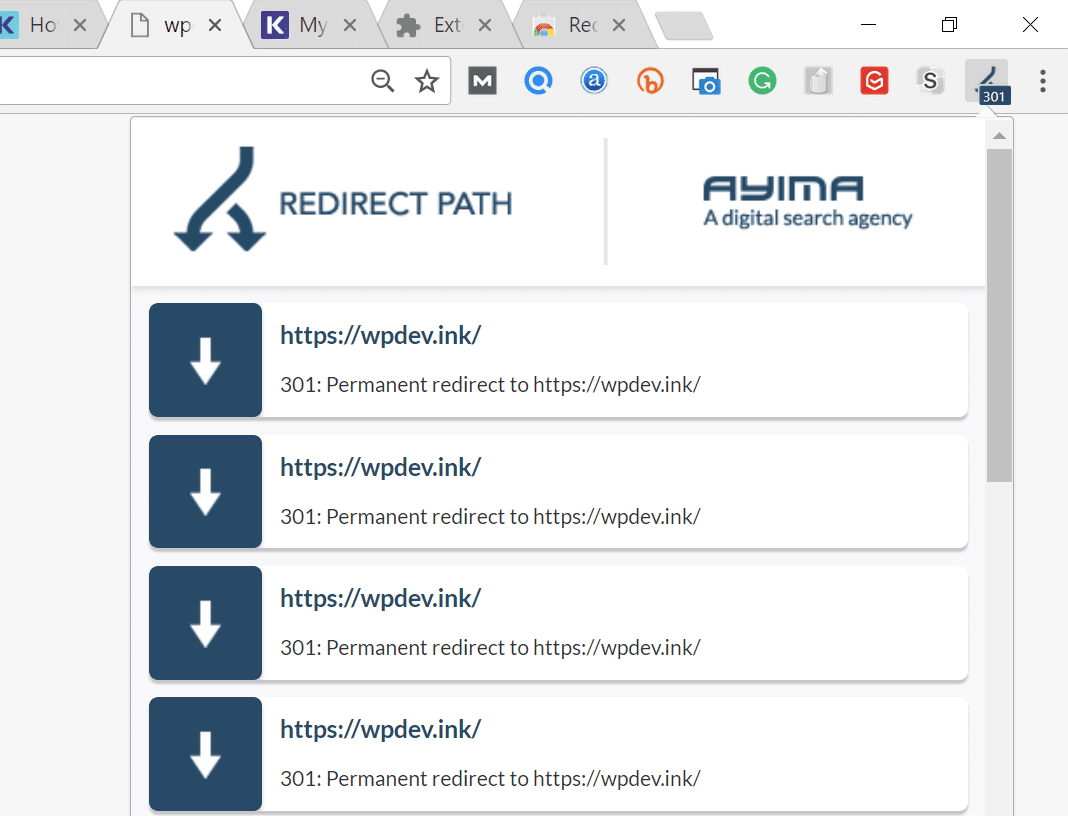Open the Grammarly extension
The height and width of the screenshot is (816, 1068).
pyautogui.click(x=762, y=81)
